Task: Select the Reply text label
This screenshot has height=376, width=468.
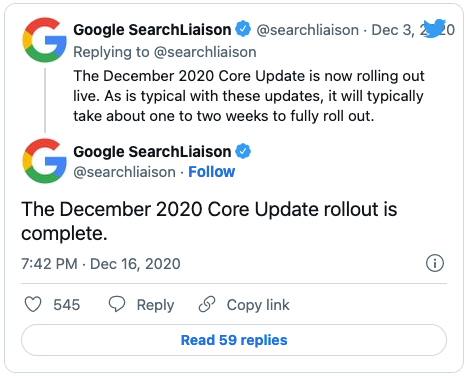Action: click(x=156, y=305)
